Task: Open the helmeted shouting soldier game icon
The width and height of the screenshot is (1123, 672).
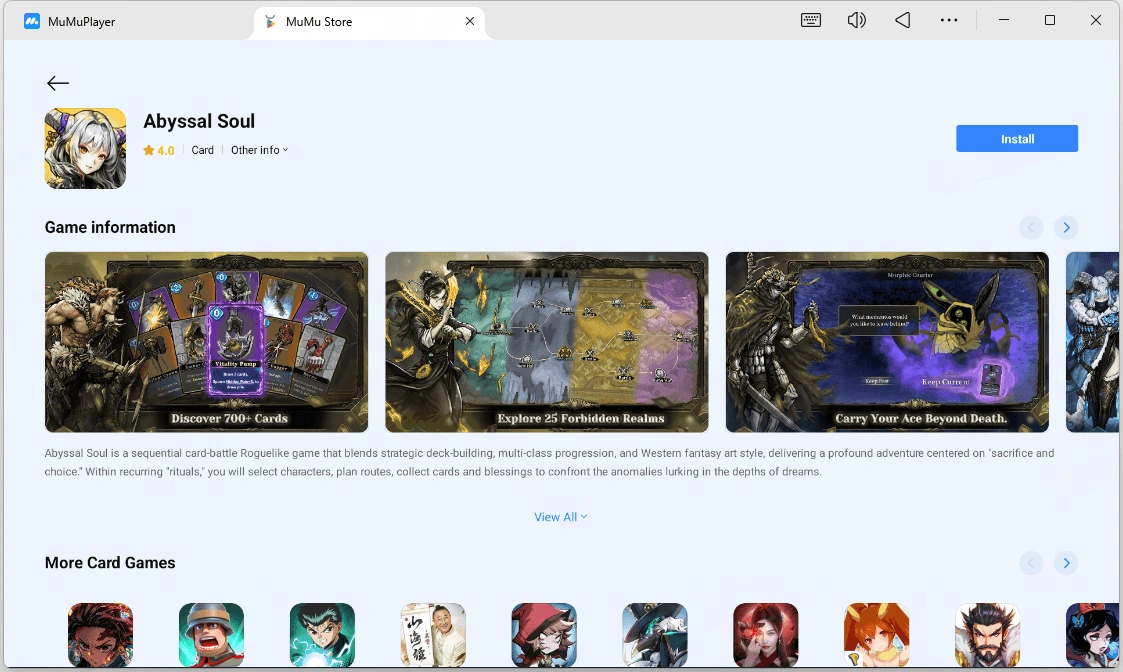Action: (211, 635)
